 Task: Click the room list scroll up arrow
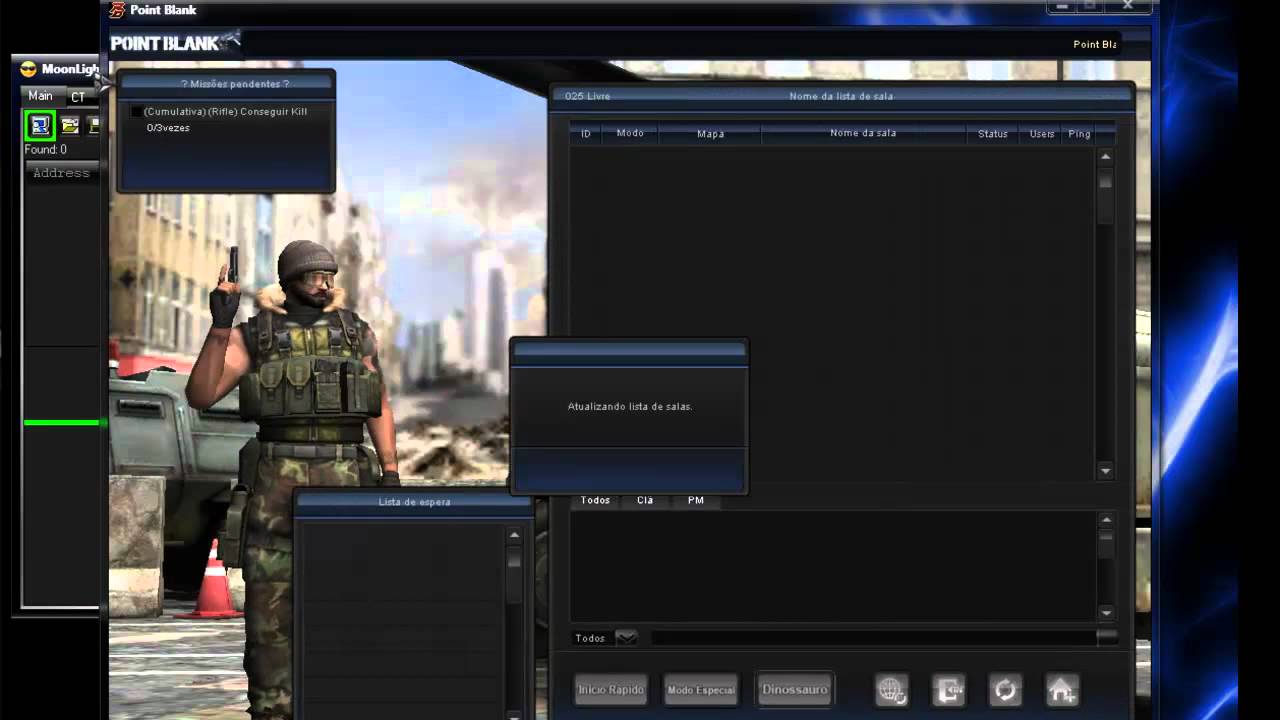coord(1105,157)
